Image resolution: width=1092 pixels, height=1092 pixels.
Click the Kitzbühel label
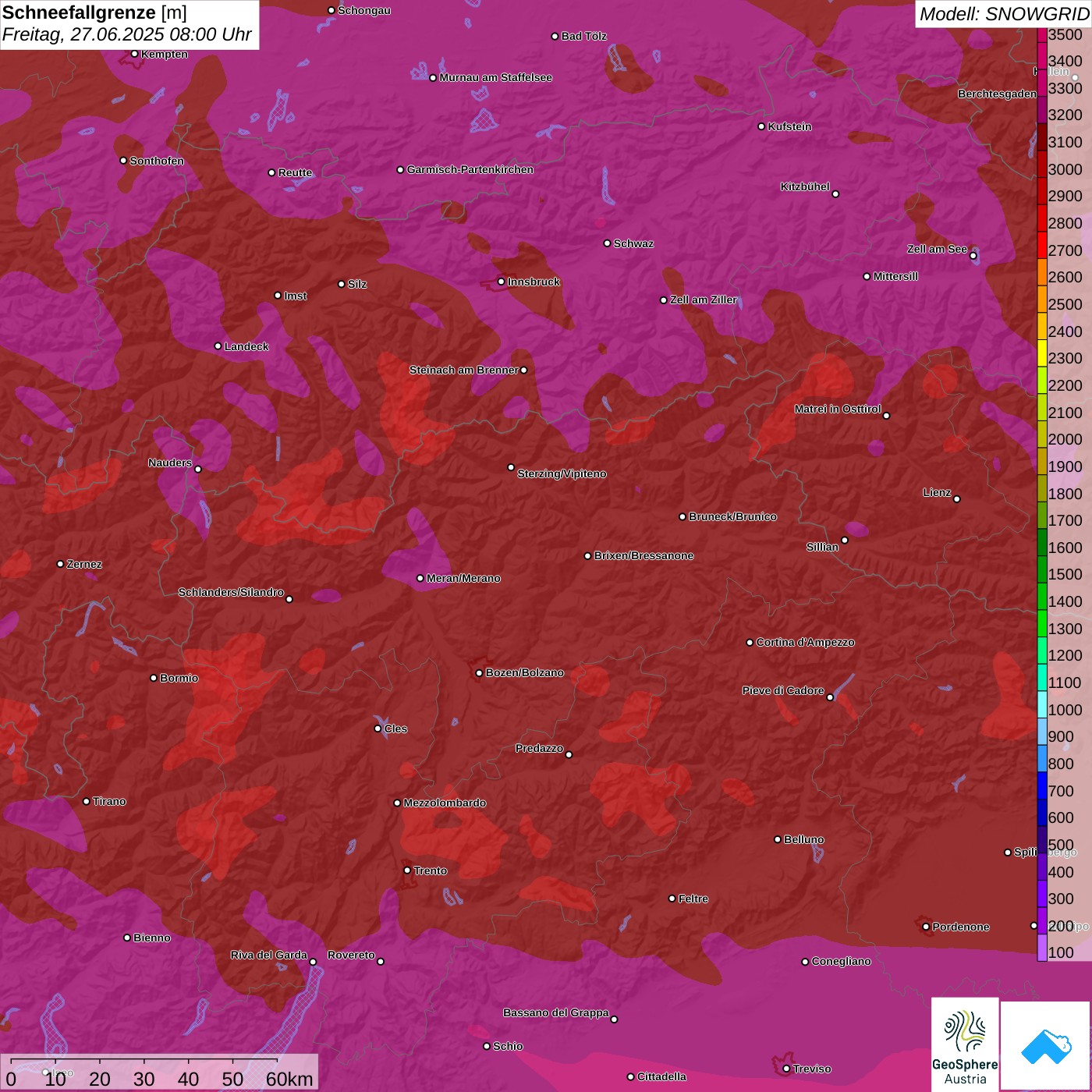pos(805,186)
